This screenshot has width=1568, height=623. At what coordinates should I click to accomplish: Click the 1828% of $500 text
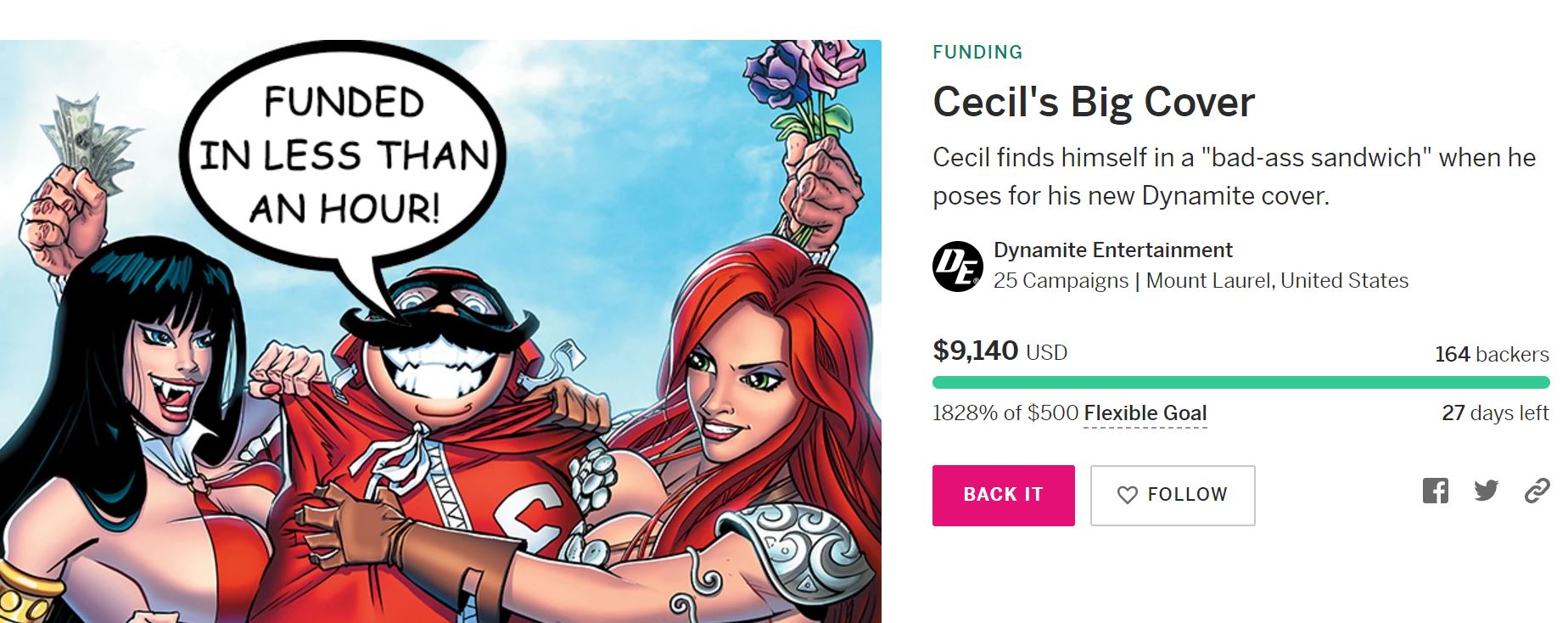click(x=1005, y=413)
